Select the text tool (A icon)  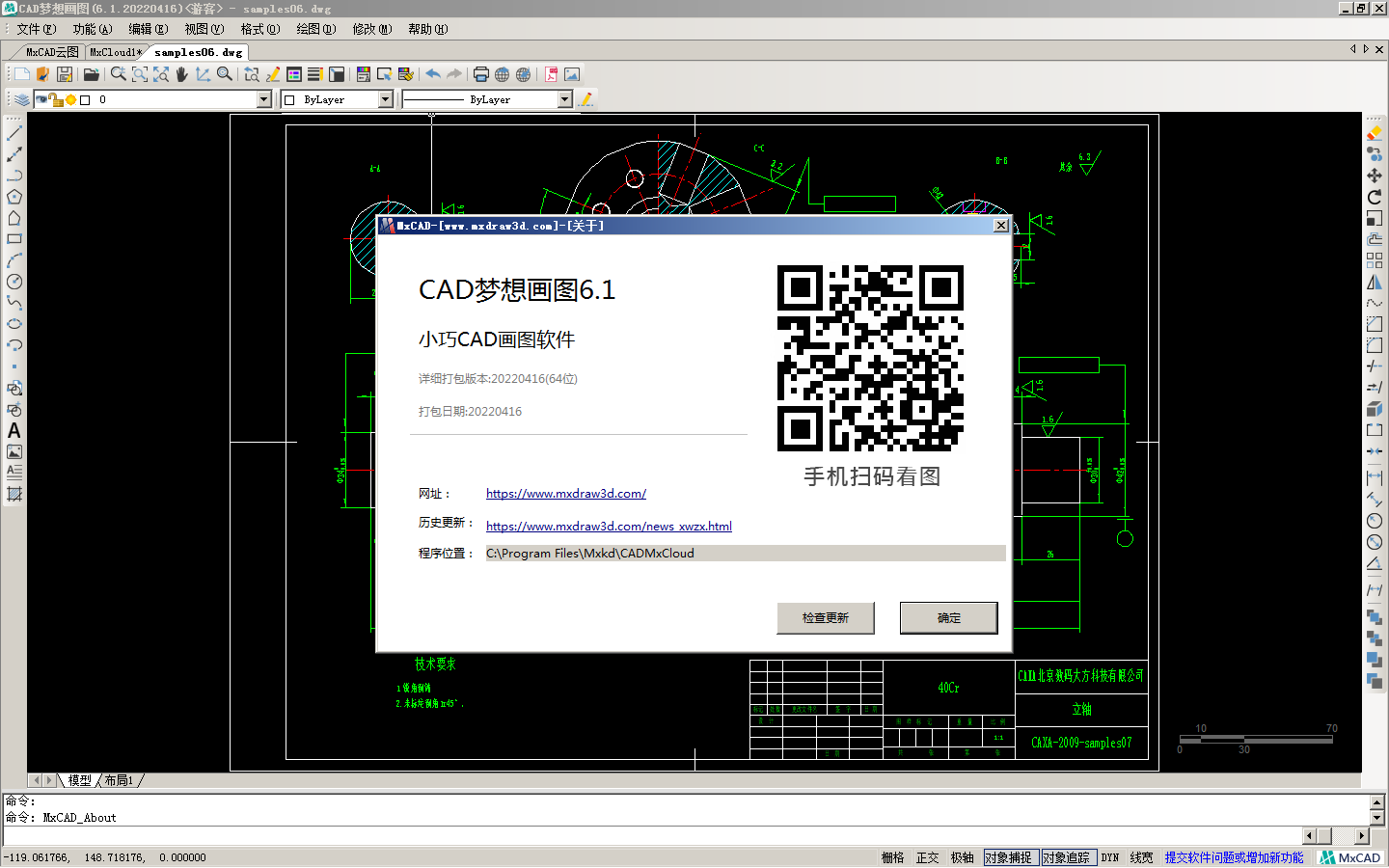click(x=14, y=431)
